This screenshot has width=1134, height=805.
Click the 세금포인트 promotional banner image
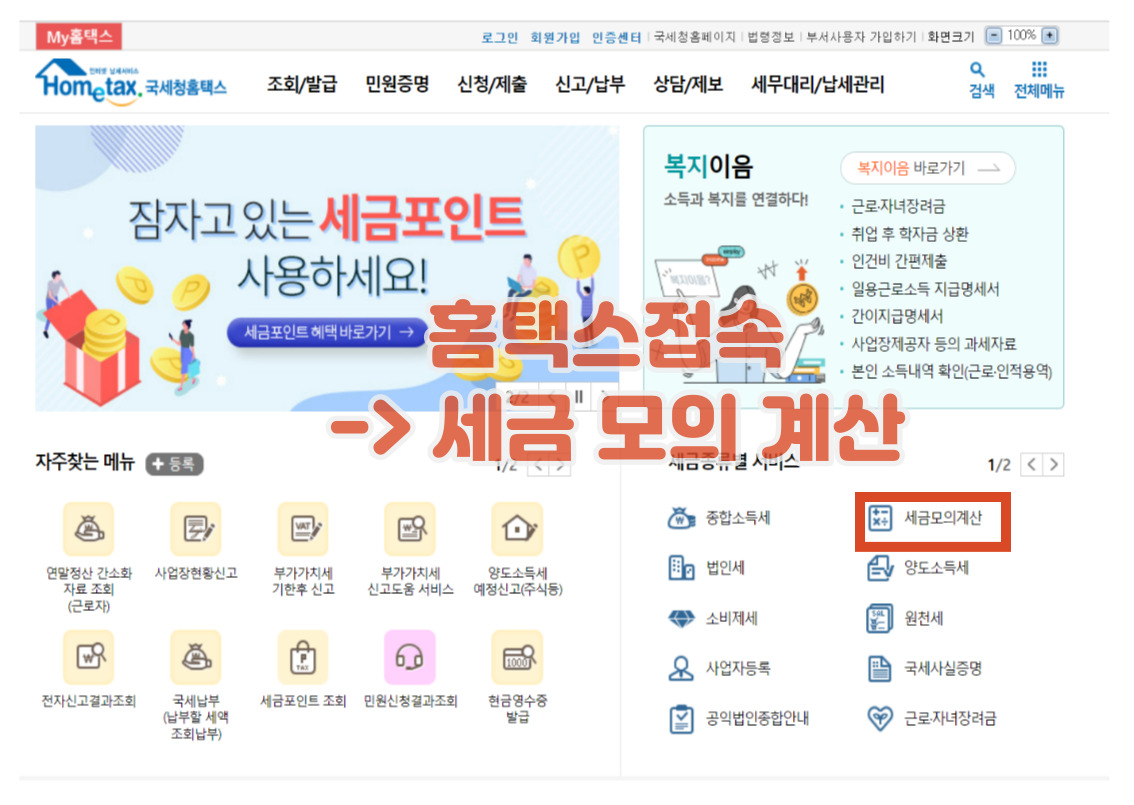[x=327, y=268]
